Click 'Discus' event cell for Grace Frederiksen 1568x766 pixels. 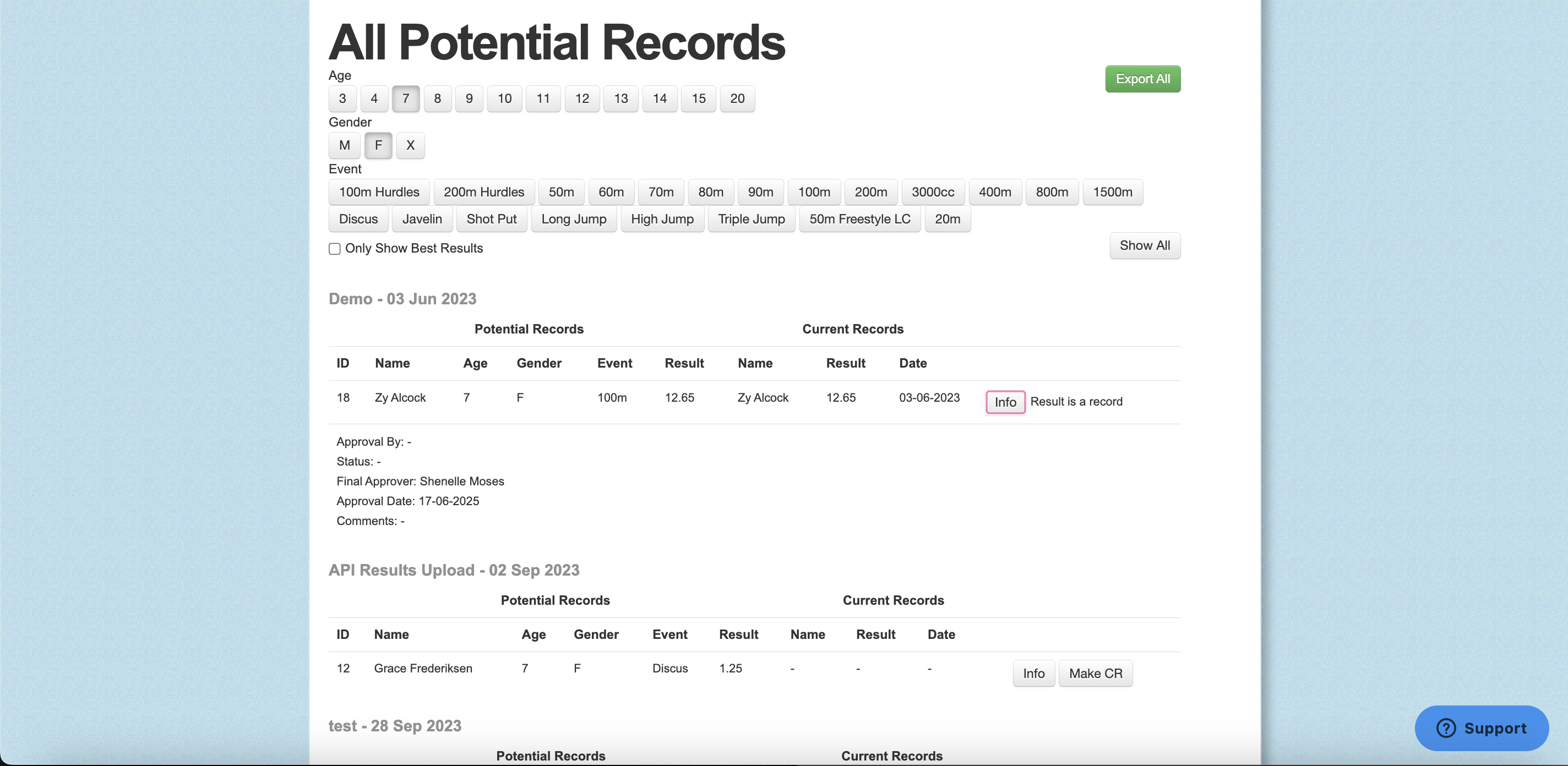pyautogui.click(x=670, y=669)
